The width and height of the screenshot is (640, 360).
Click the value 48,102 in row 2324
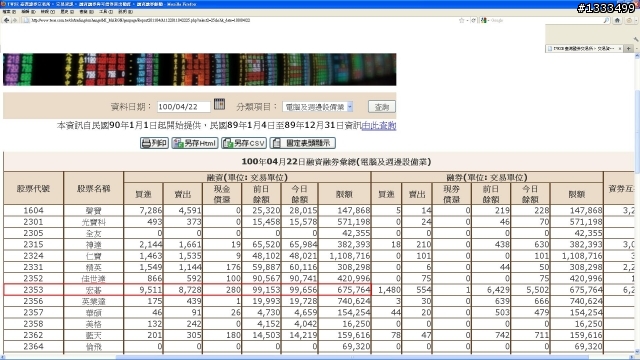pos(266,256)
